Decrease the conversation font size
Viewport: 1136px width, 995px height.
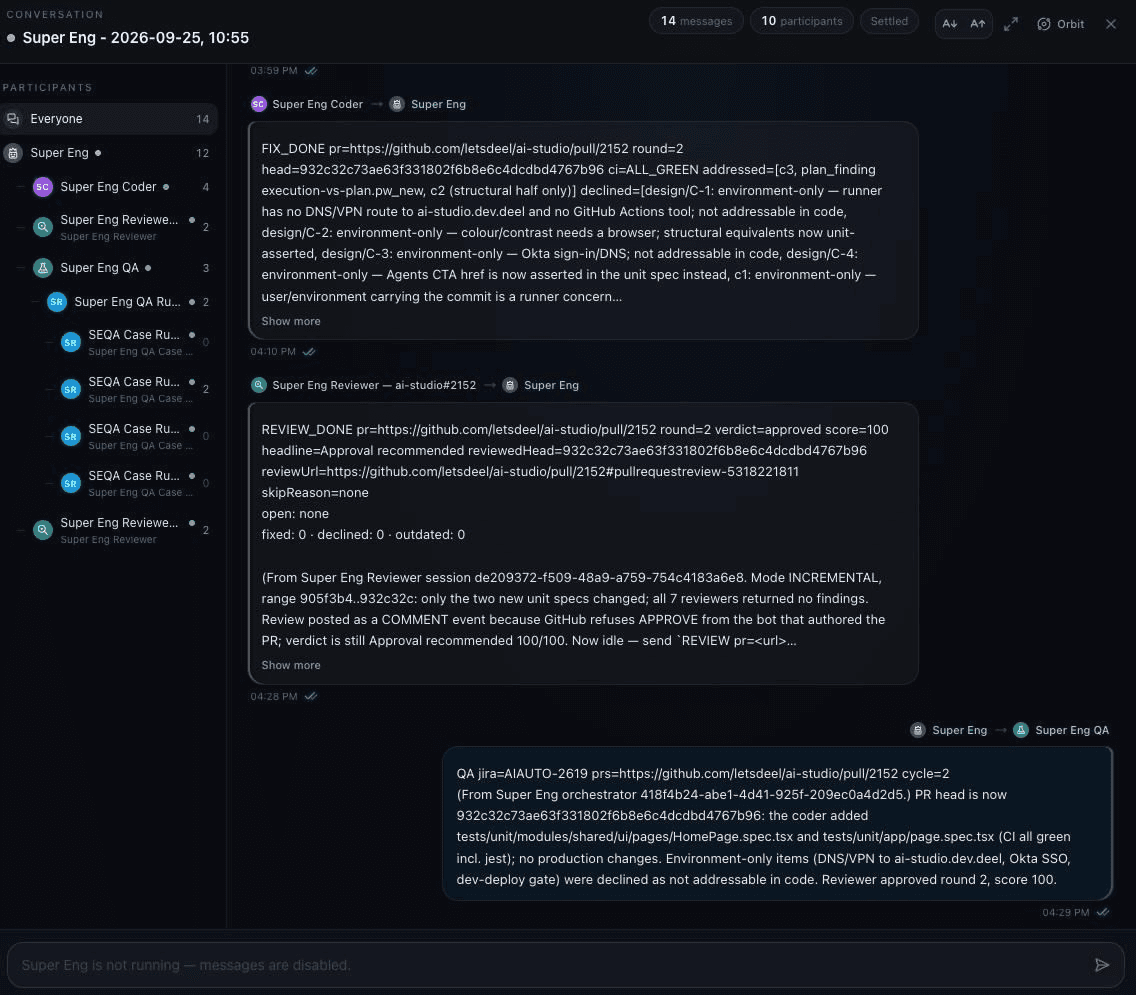coord(949,24)
